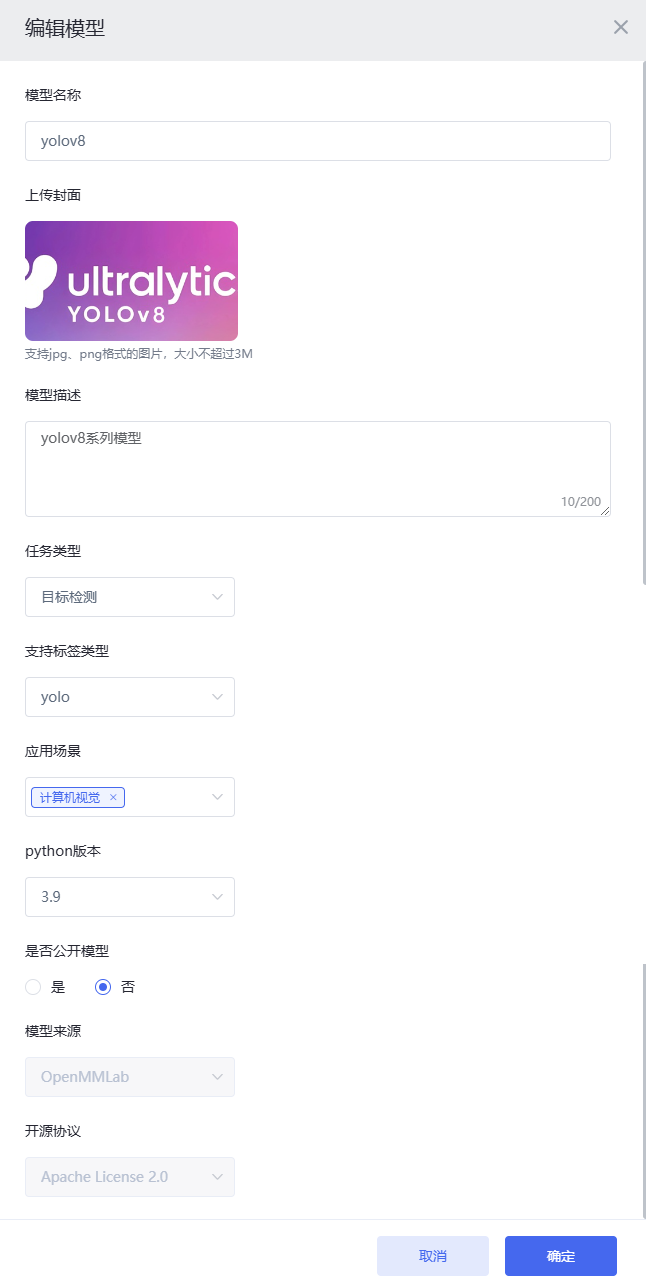The height and width of the screenshot is (1287, 646).
Task: Close the 编辑模型 dialog with X icon
Action: pos(621,27)
